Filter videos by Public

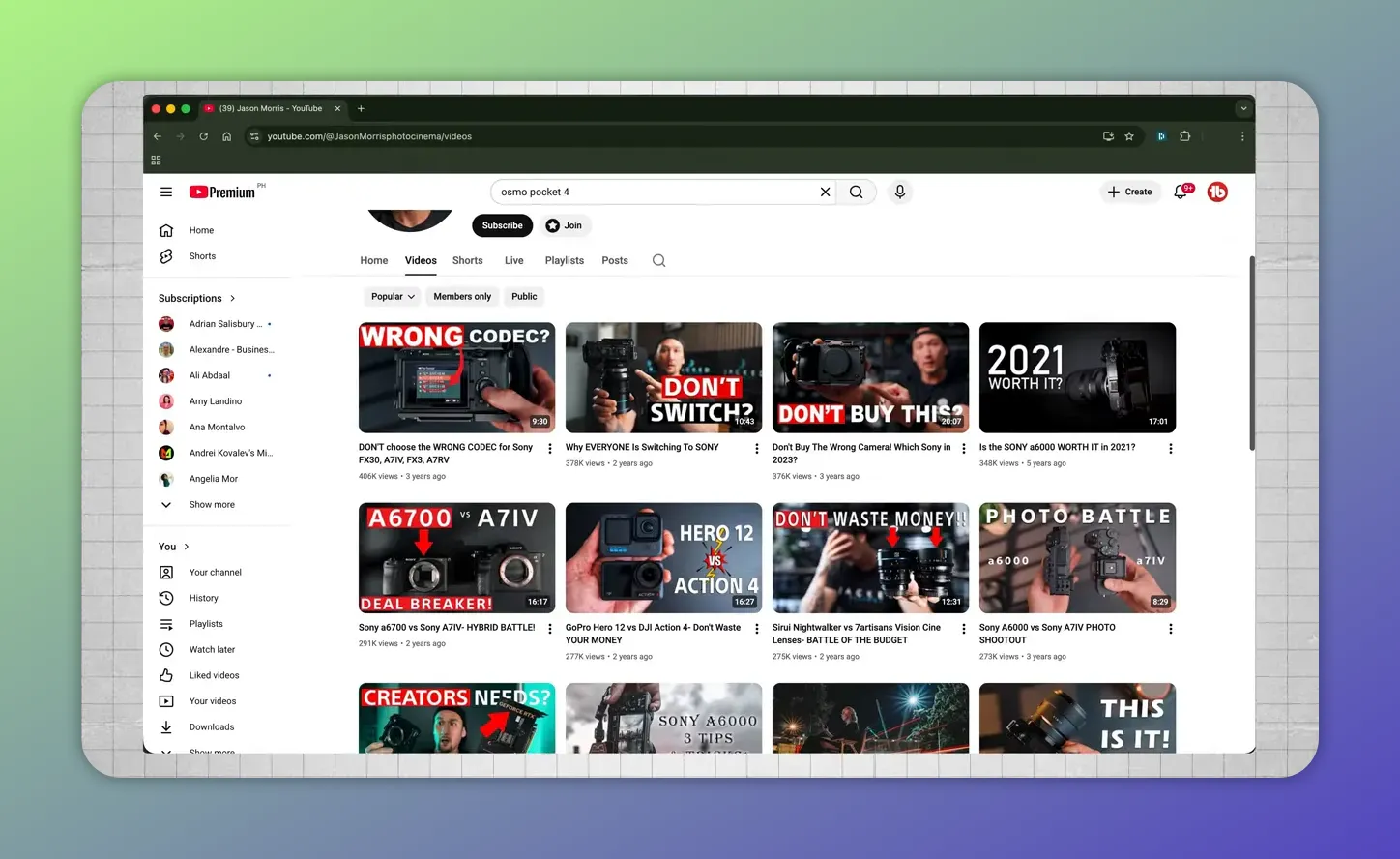524,297
